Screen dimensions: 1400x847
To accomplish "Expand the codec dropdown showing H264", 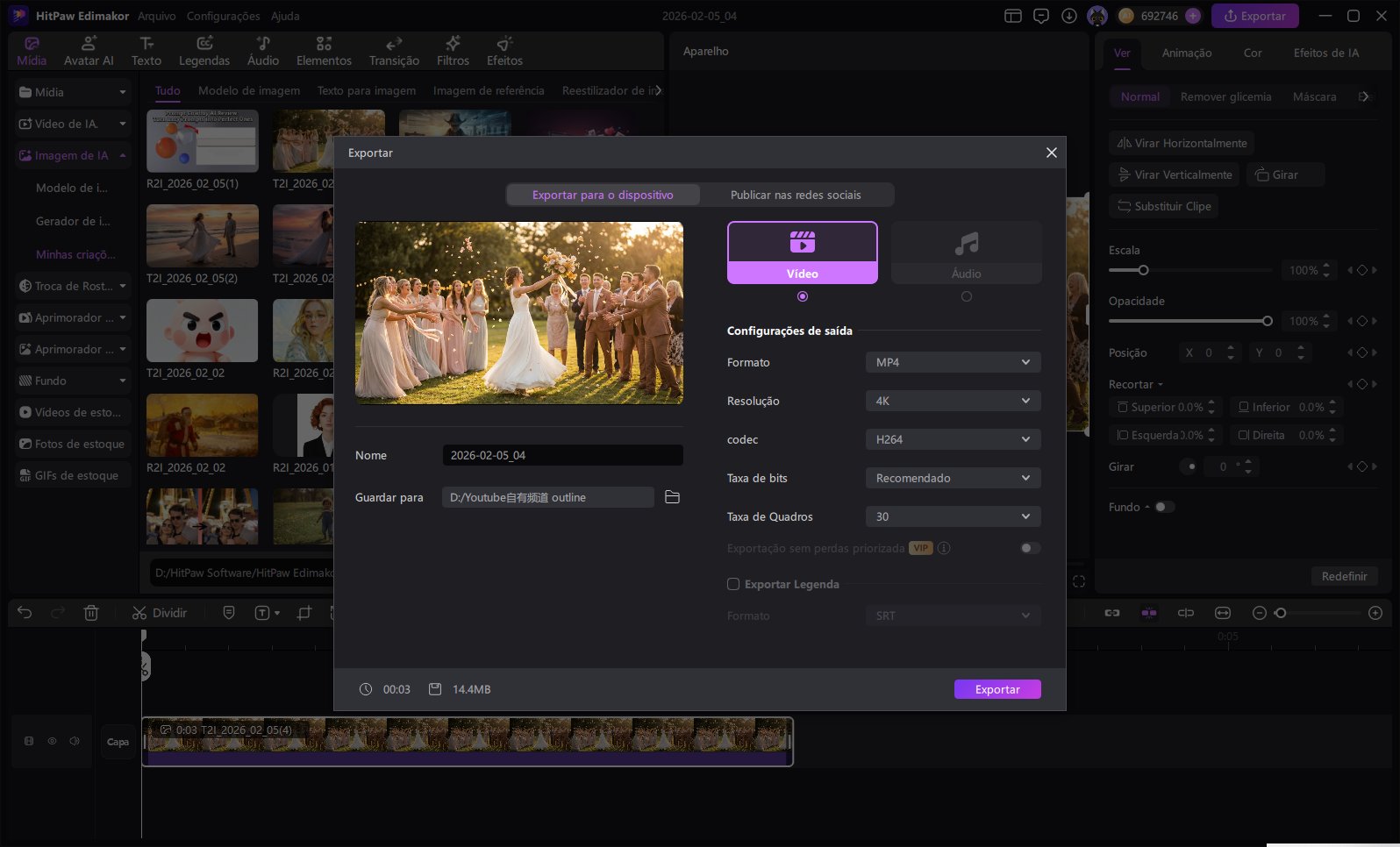I will [953, 439].
